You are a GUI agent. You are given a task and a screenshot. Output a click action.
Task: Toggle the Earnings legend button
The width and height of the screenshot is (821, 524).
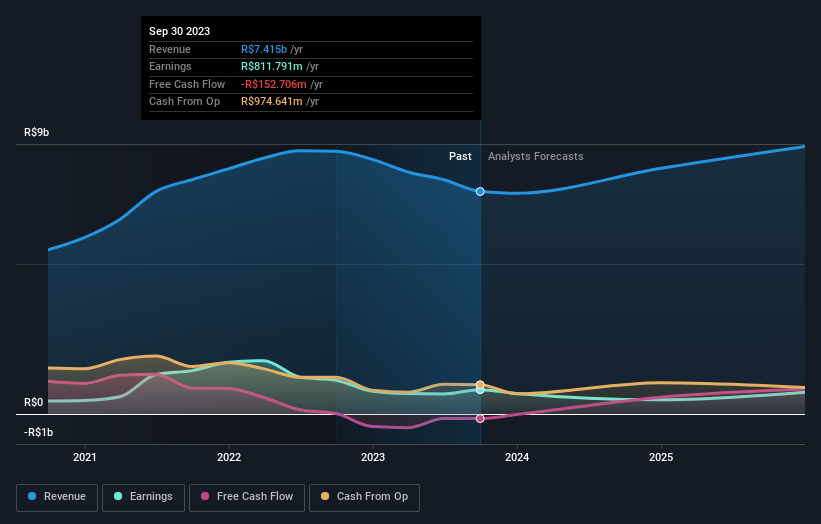[143, 497]
